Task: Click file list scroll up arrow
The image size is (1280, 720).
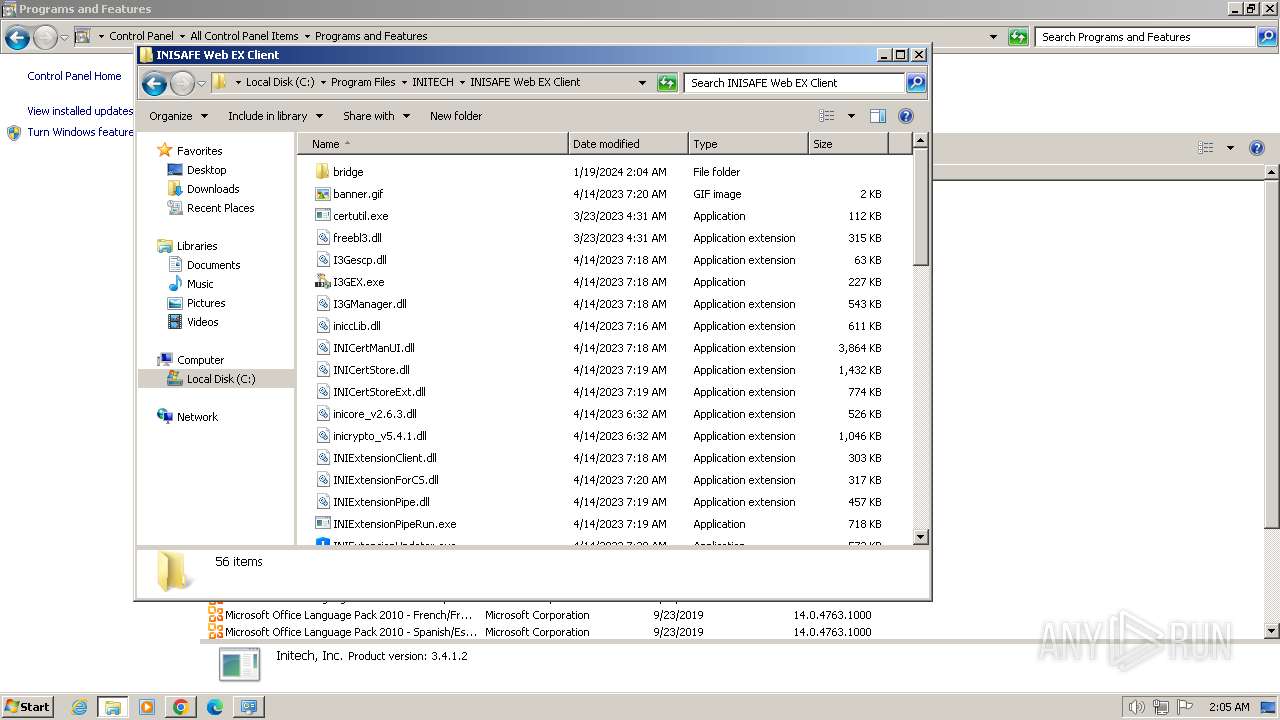Action: click(921, 142)
